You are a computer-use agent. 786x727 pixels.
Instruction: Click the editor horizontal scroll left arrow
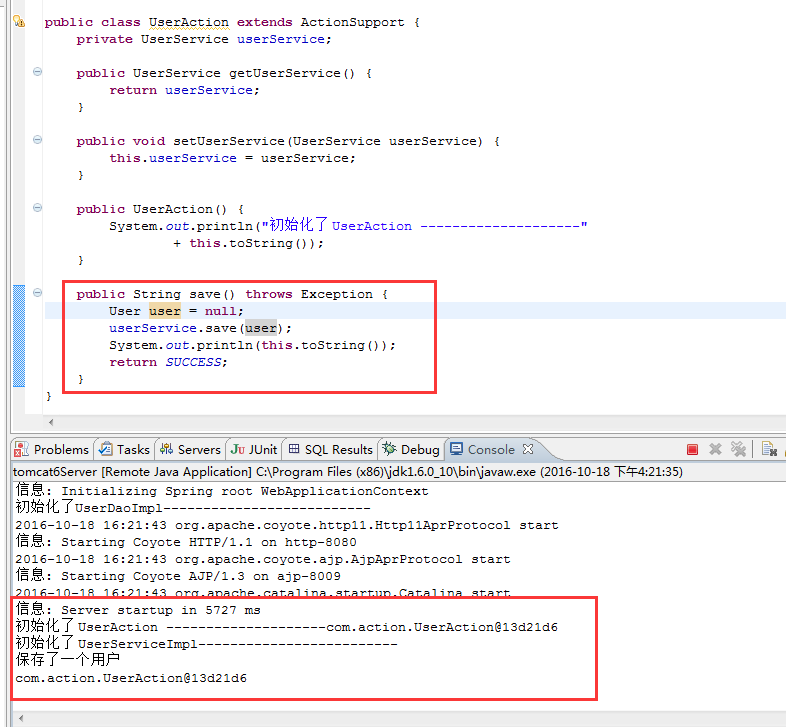click(x=51, y=422)
